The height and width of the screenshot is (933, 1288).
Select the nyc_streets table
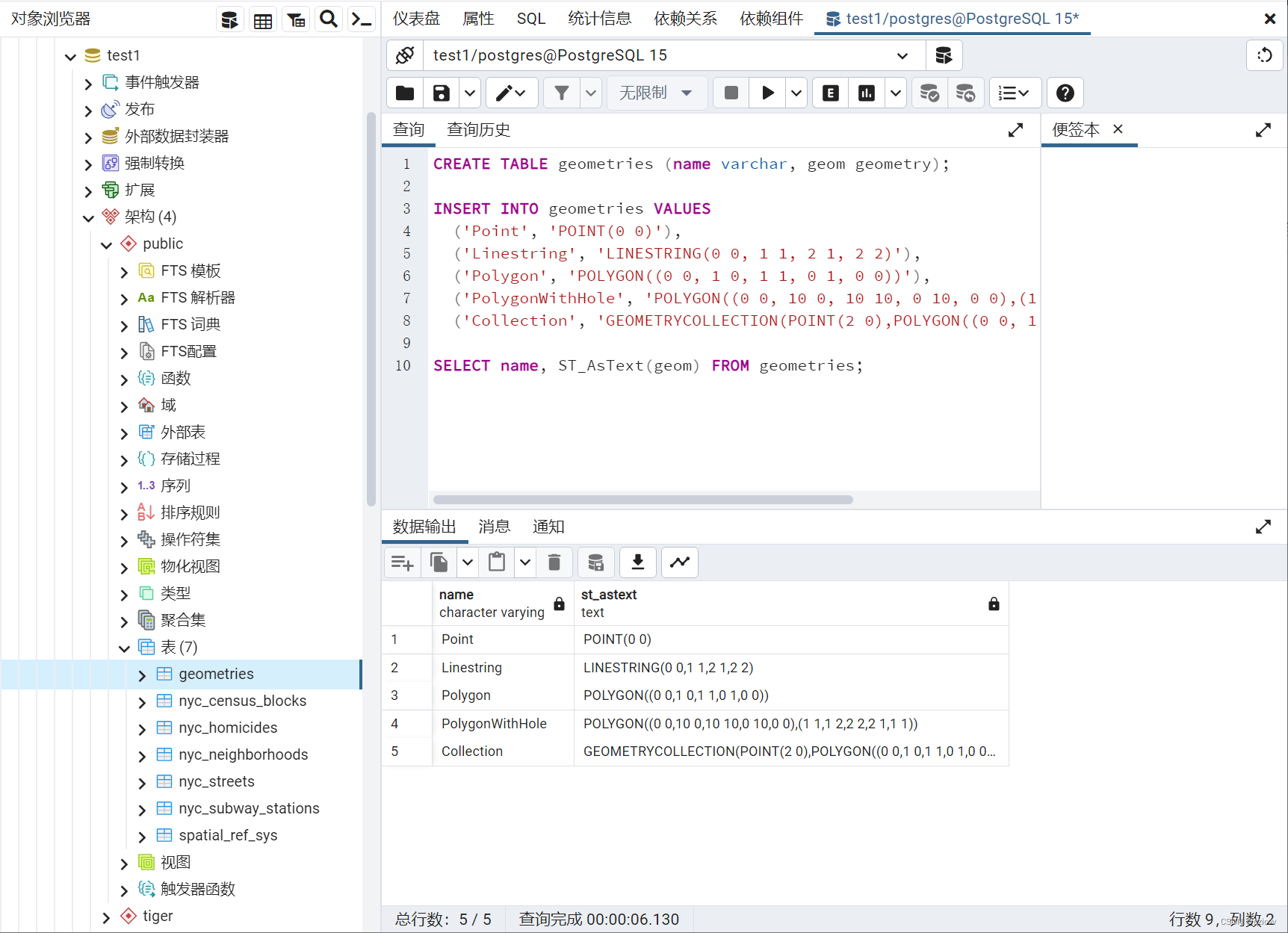217,781
